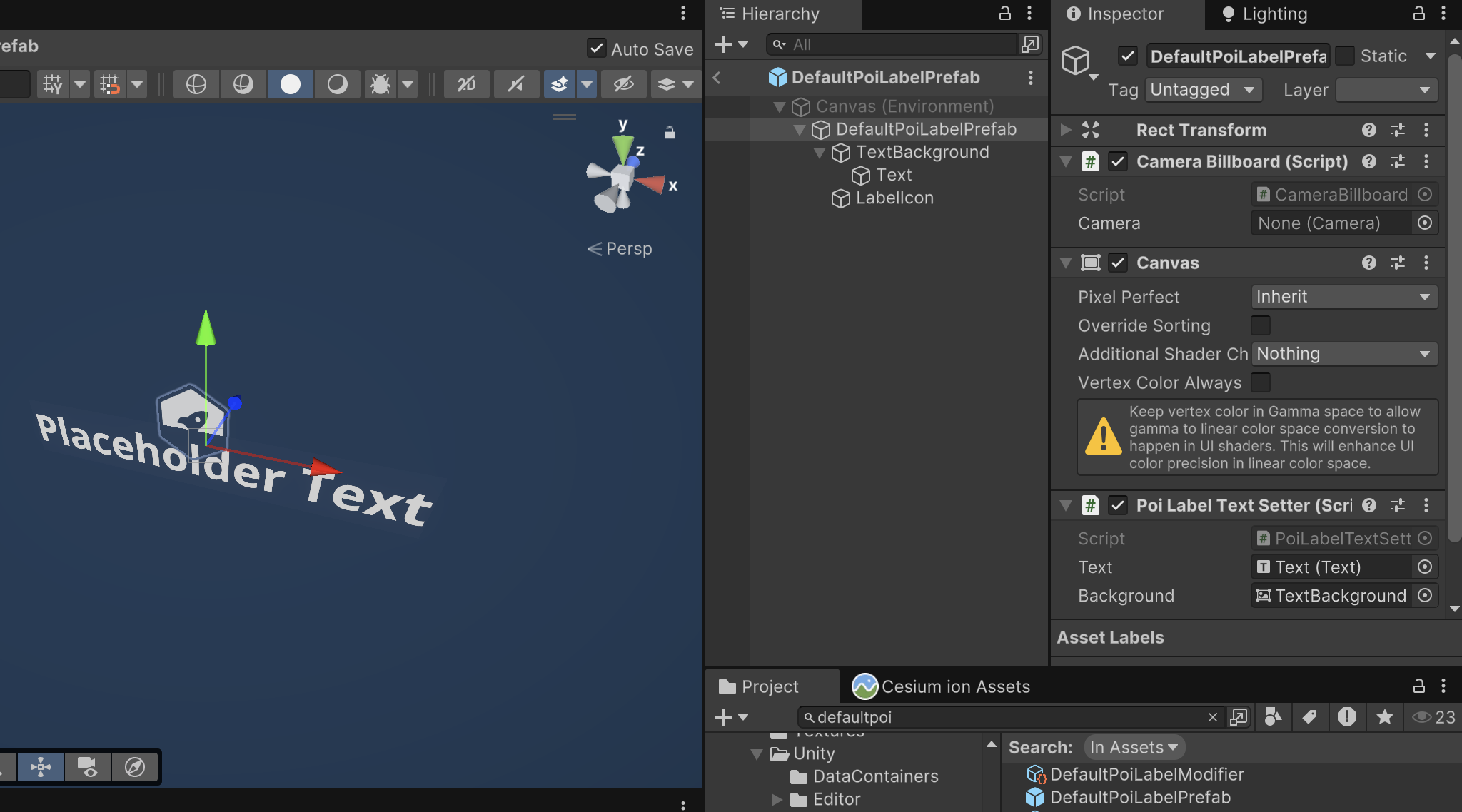Screen dimensions: 1462x812
Task: Disable Camera Billboard script checkbox
Action: pyautogui.click(x=1118, y=162)
